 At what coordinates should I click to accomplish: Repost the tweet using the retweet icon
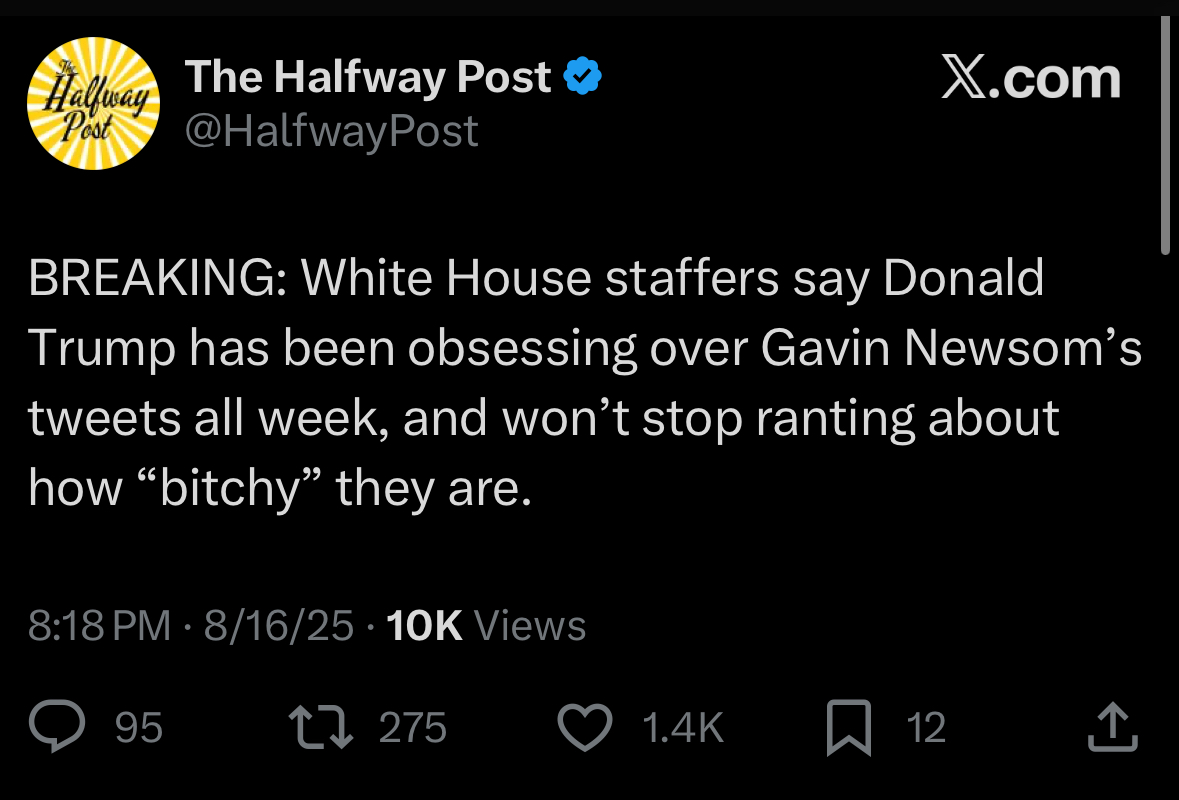point(320,727)
